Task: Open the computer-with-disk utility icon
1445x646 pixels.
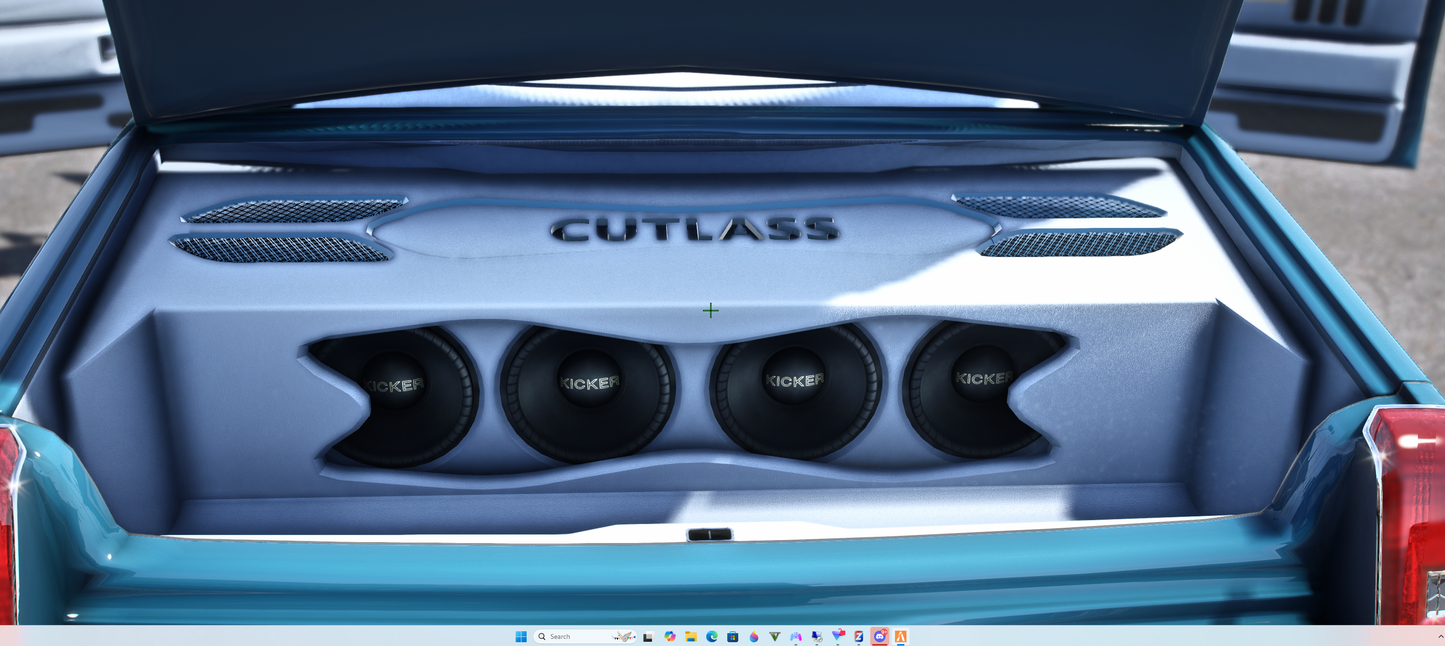Action: [x=815, y=636]
